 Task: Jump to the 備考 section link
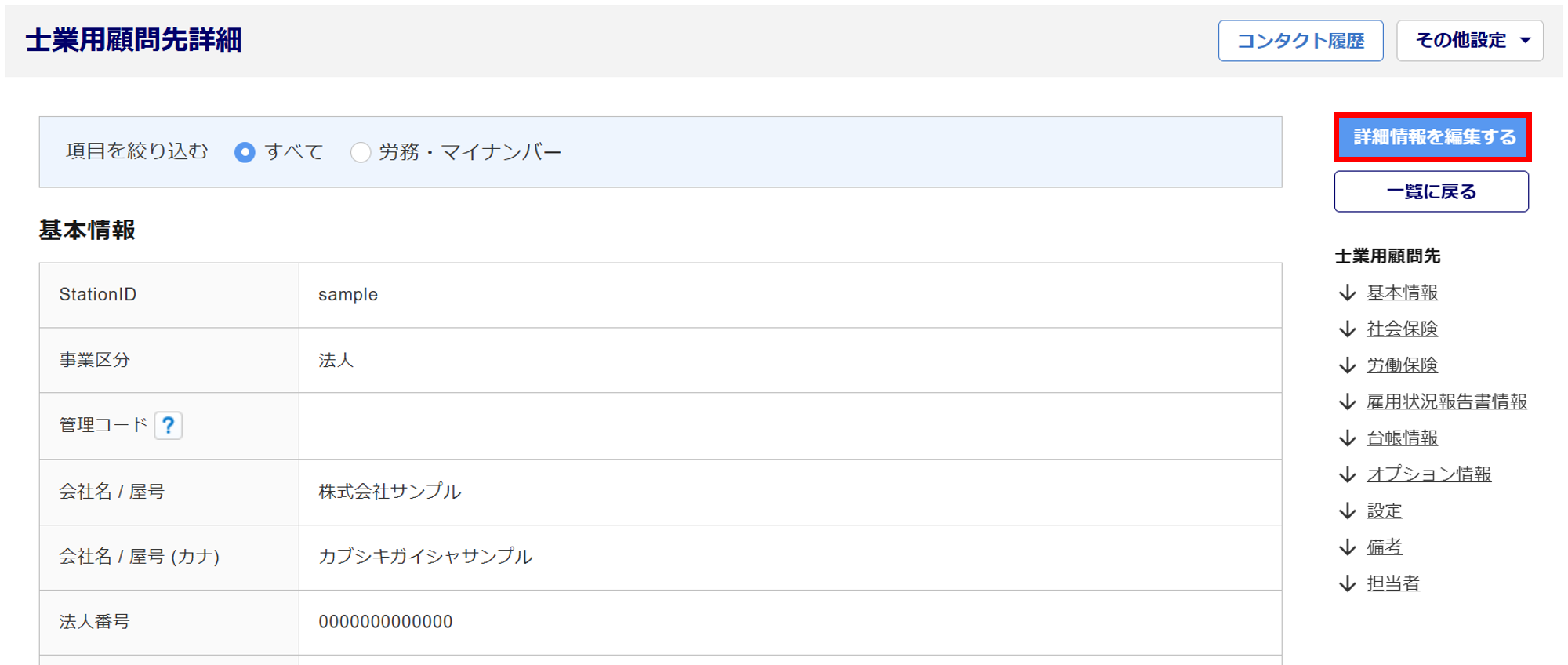(x=1384, y=547)
